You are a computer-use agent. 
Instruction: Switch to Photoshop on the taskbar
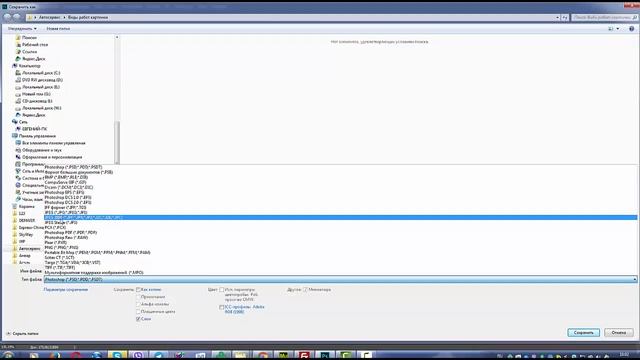click(325, 356)
